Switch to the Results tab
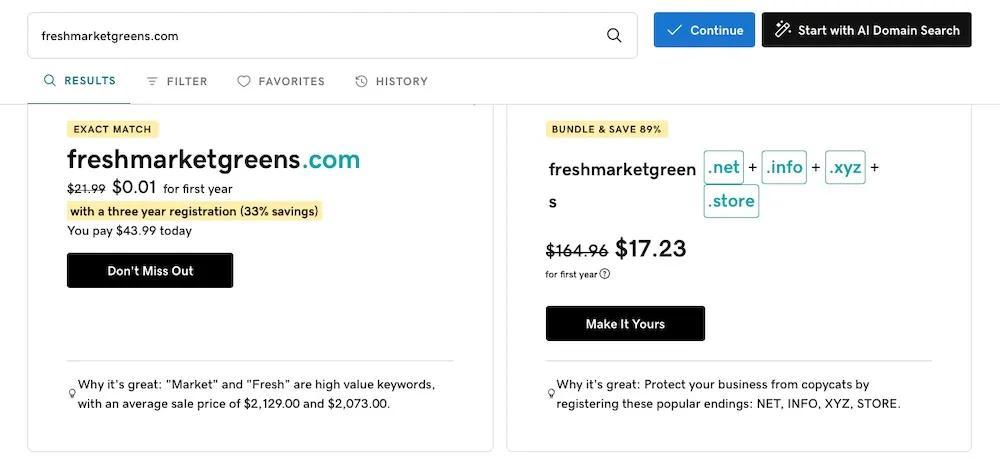 click(79, 81)
